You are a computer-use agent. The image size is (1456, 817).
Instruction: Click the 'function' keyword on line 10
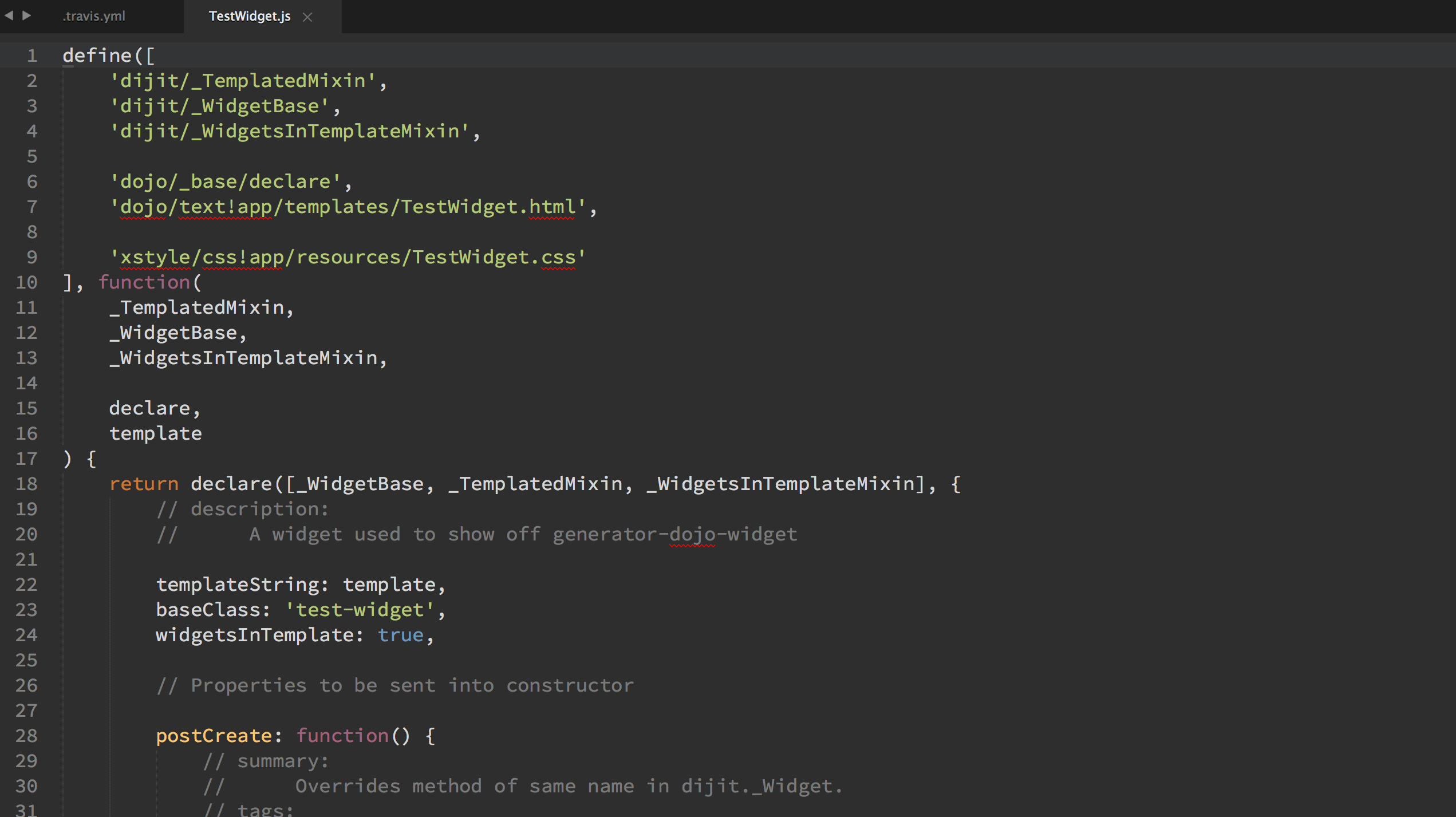(x=144, y=282)
